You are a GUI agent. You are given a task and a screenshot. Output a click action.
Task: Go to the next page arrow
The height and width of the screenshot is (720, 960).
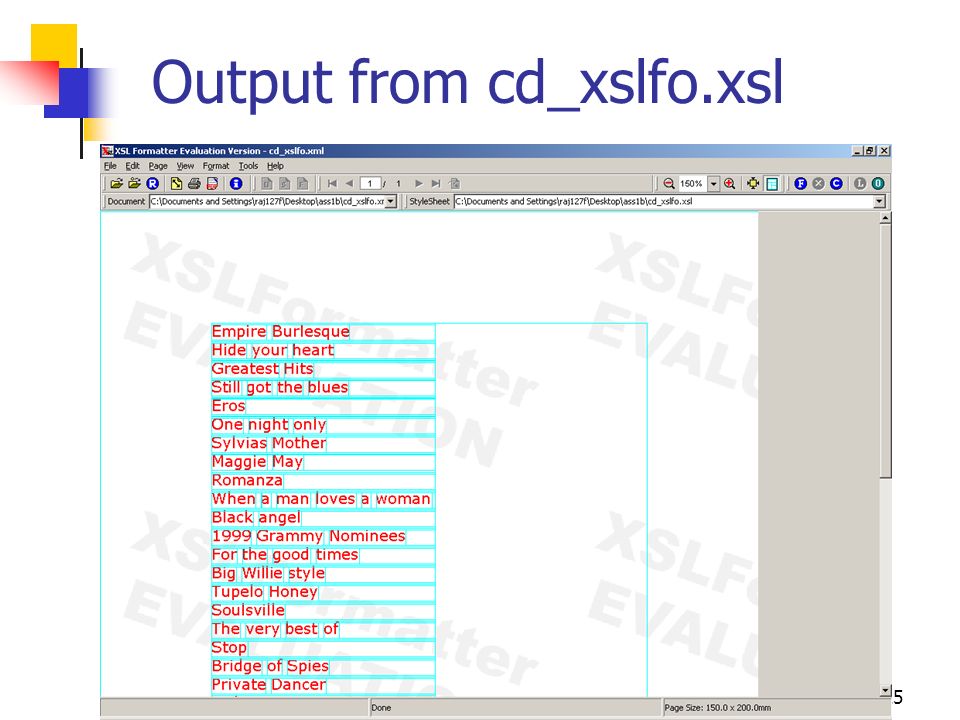pyautogui.click(x=419, y=183)
